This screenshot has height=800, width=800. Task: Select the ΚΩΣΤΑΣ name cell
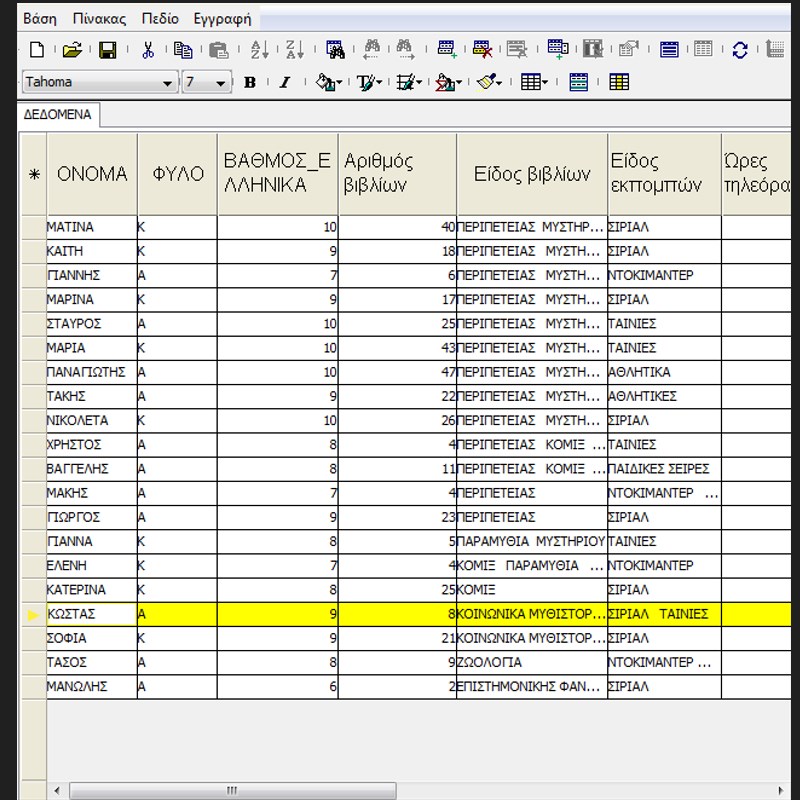pos(92,614)
